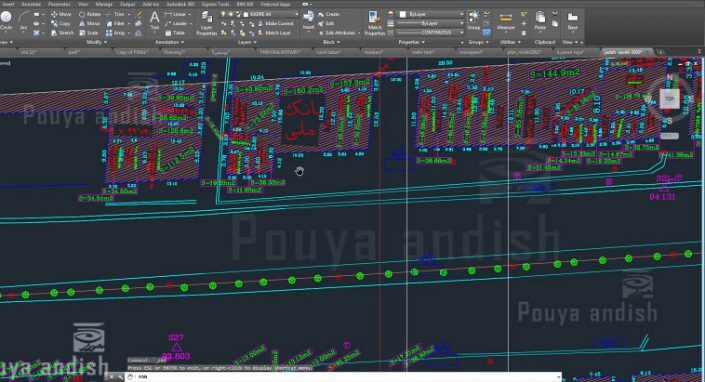Image resolution: width=705 pixels, height=382 pixels.
Task: Expand the Groups panel
Action: tap(478, 42)
